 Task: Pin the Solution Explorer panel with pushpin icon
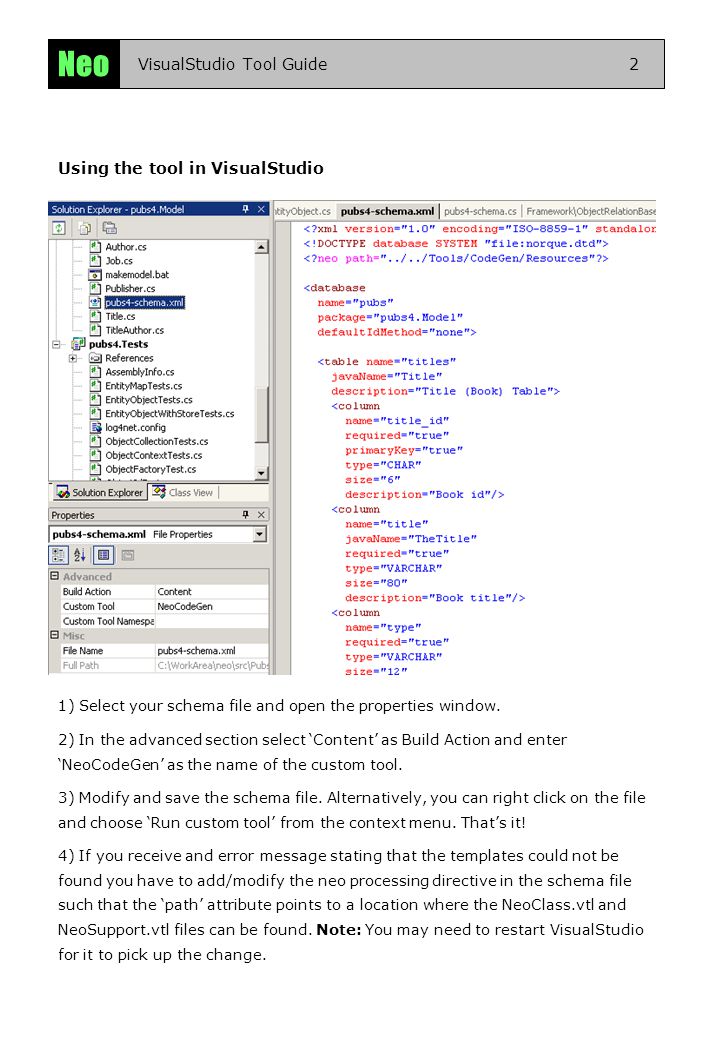pos(245,209)
